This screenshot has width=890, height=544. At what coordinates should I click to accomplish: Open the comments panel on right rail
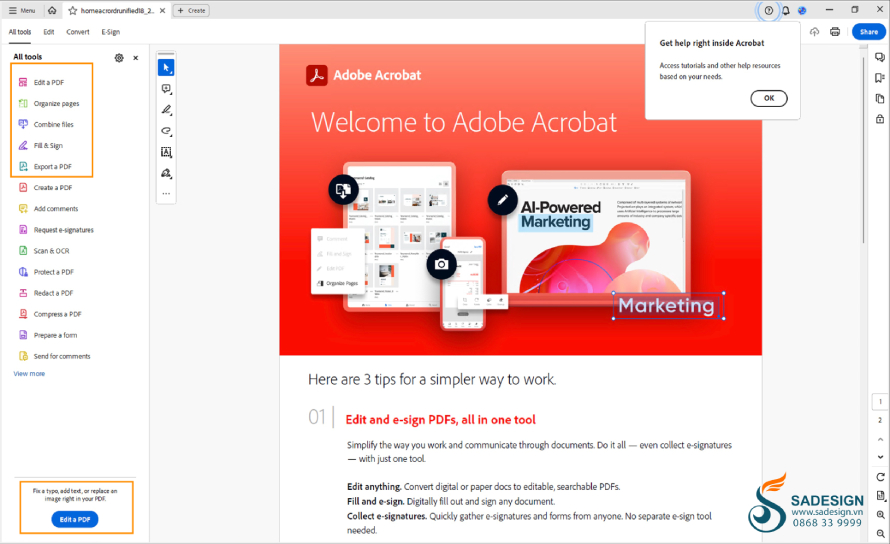(x=880, y=57)
